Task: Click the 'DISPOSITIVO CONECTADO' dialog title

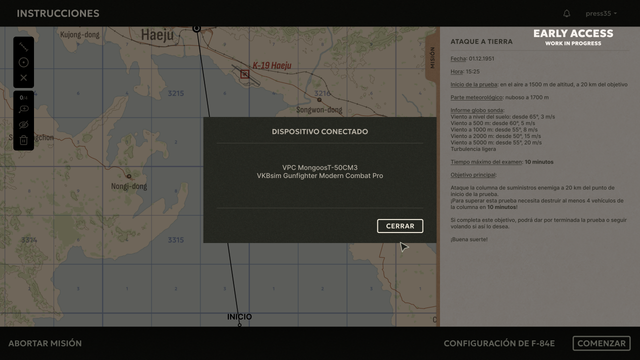Action: (320, 131)
